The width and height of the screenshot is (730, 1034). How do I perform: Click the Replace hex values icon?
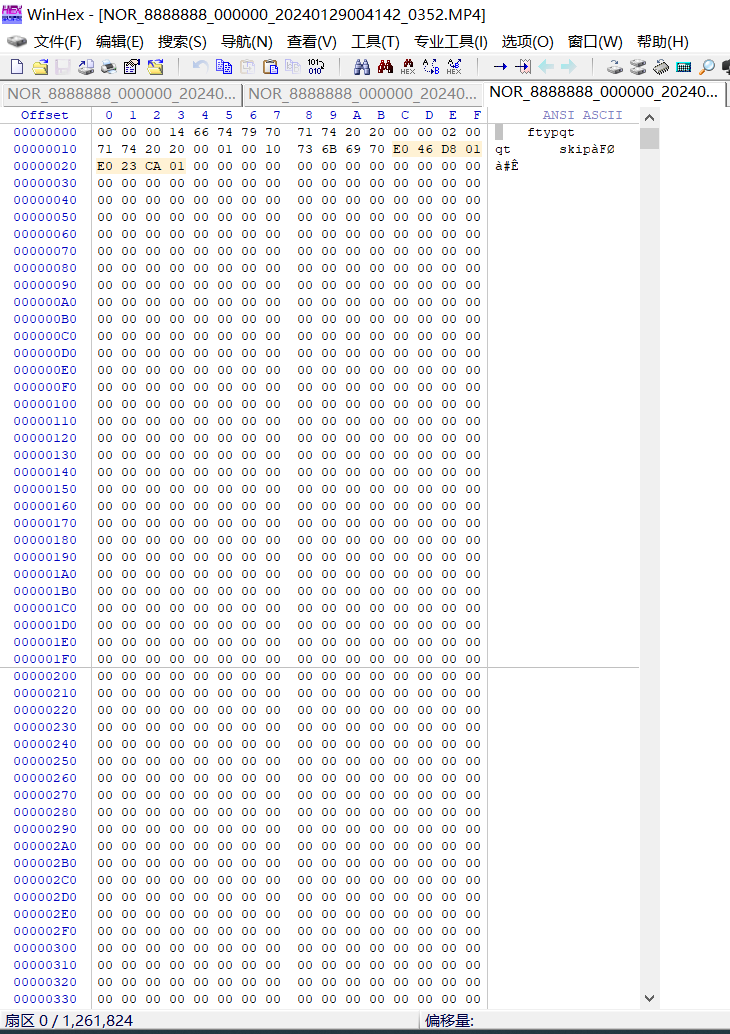click(x=454, y=67)
